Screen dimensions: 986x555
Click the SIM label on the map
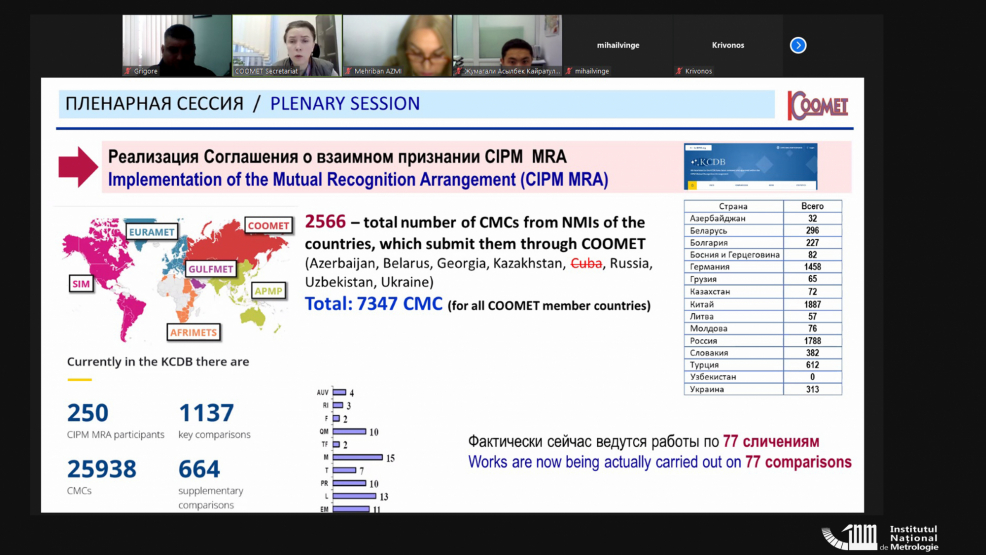point(81,284)
